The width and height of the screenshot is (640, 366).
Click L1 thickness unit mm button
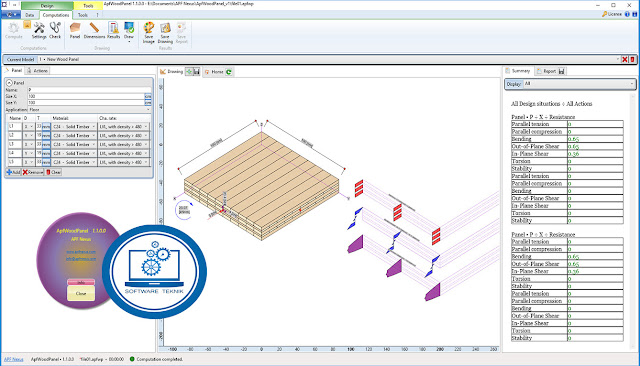click(46, 127)
